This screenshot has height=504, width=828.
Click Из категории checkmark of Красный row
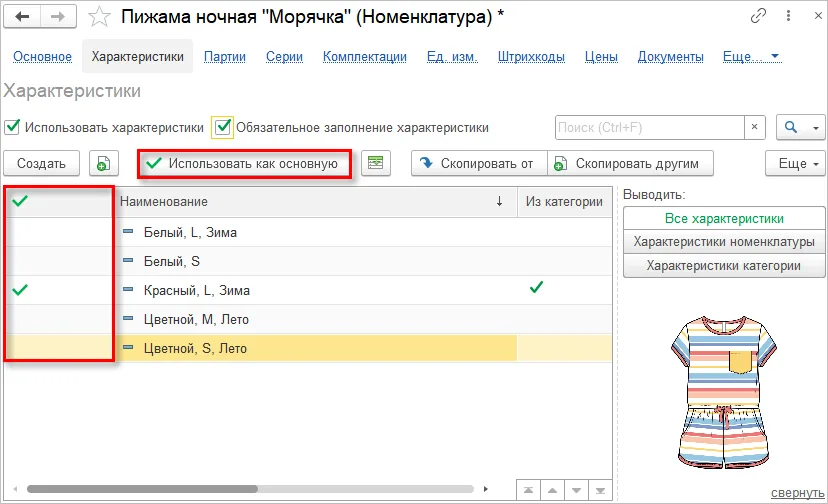click(x=536, y=287)
